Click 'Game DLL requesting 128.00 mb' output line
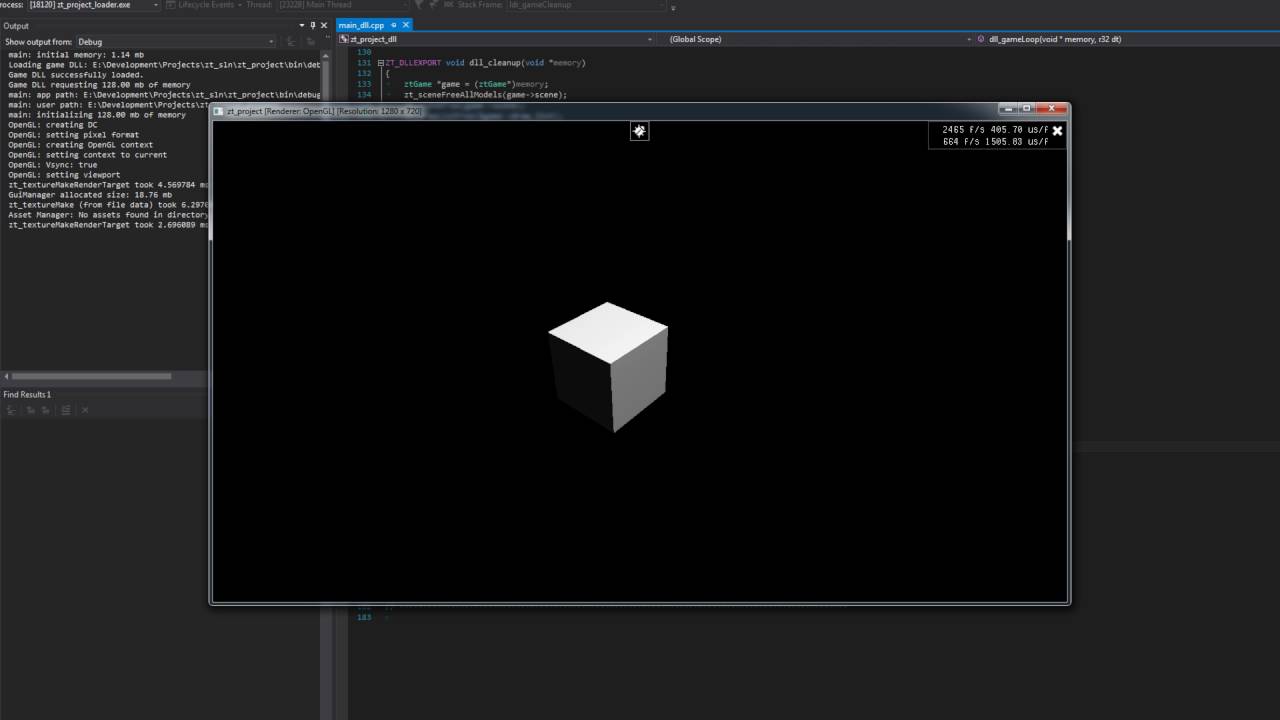Viewport: 1280px width, 720px height. click(x=99, y=85)
